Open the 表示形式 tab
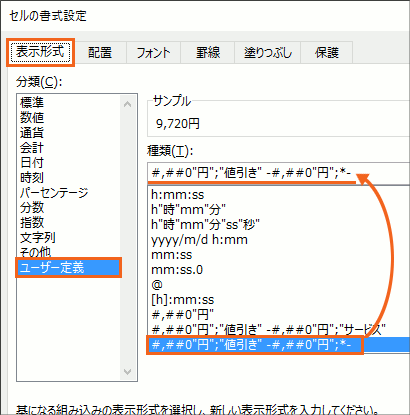 pyautogui.click(x=40, y=52)
